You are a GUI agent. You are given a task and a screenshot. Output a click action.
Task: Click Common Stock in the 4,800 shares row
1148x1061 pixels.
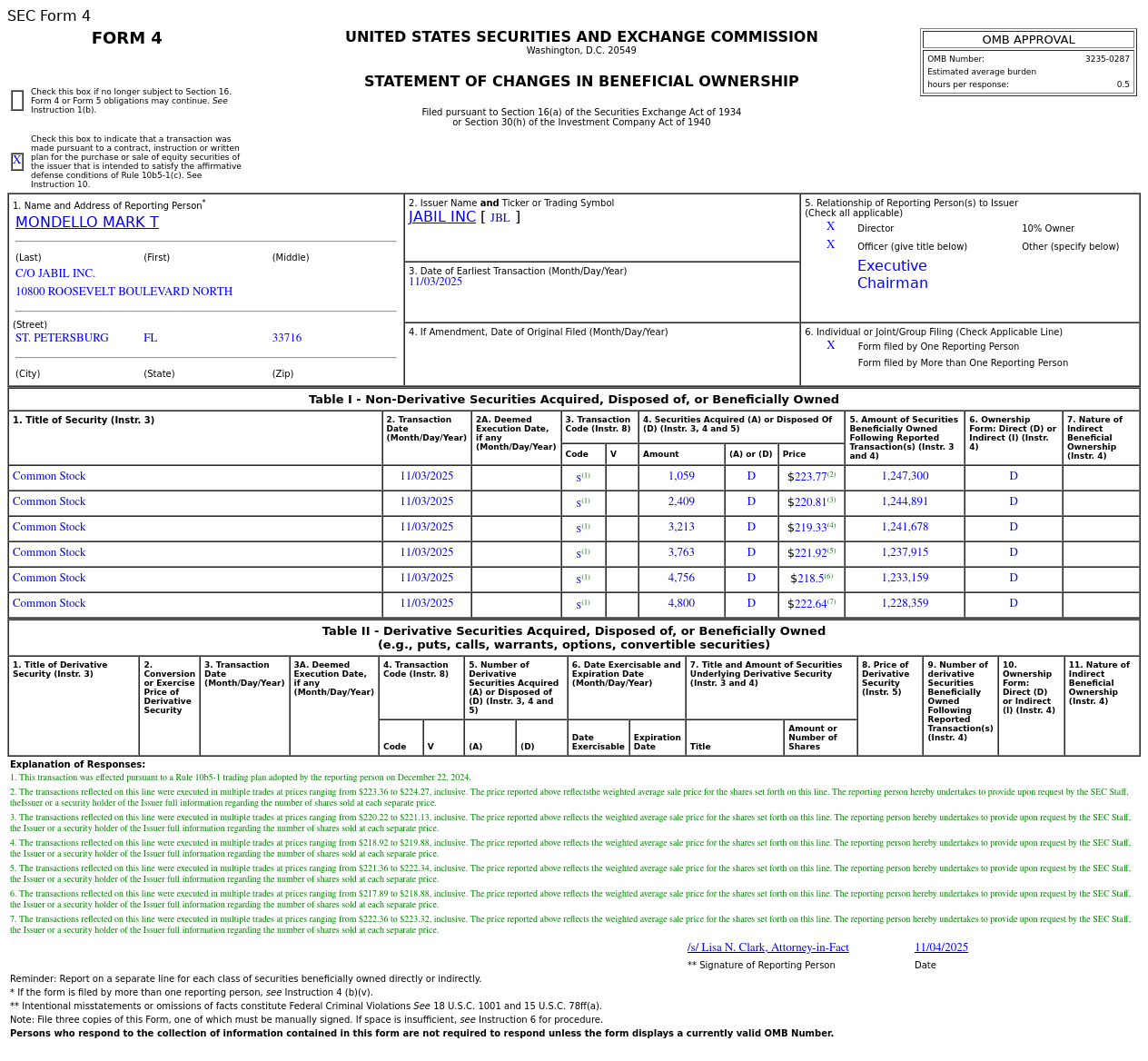(x=49, y=604)
